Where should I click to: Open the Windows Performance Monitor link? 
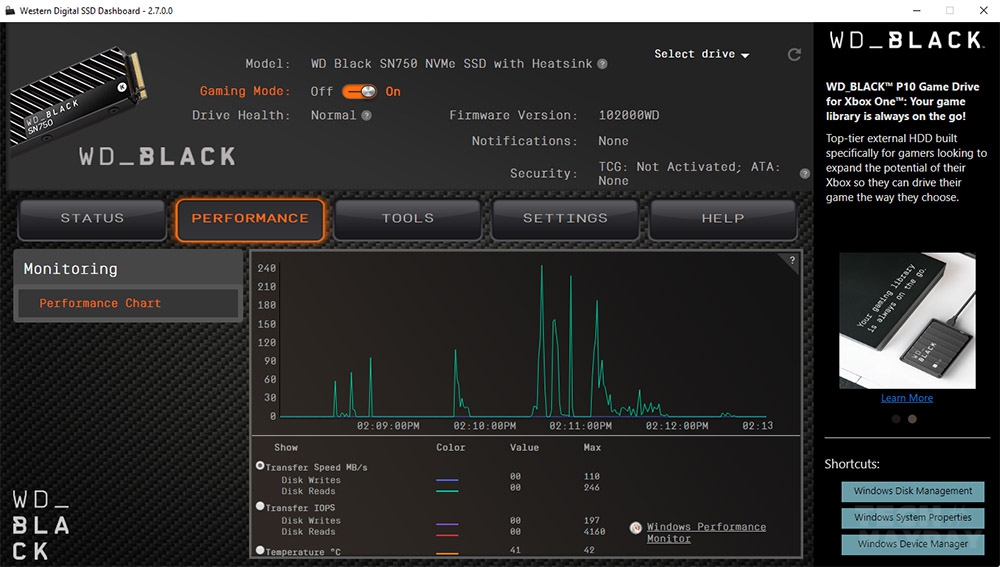706,533
